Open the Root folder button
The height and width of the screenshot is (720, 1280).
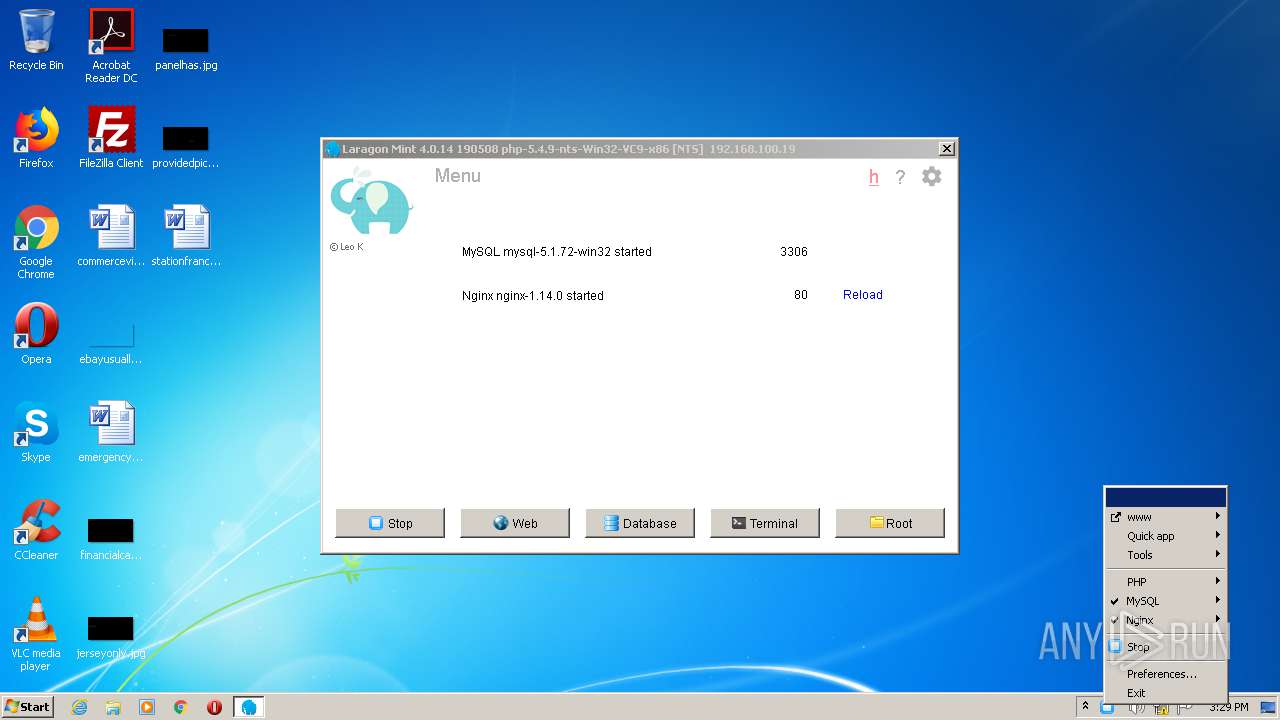[x=890, y=523]
